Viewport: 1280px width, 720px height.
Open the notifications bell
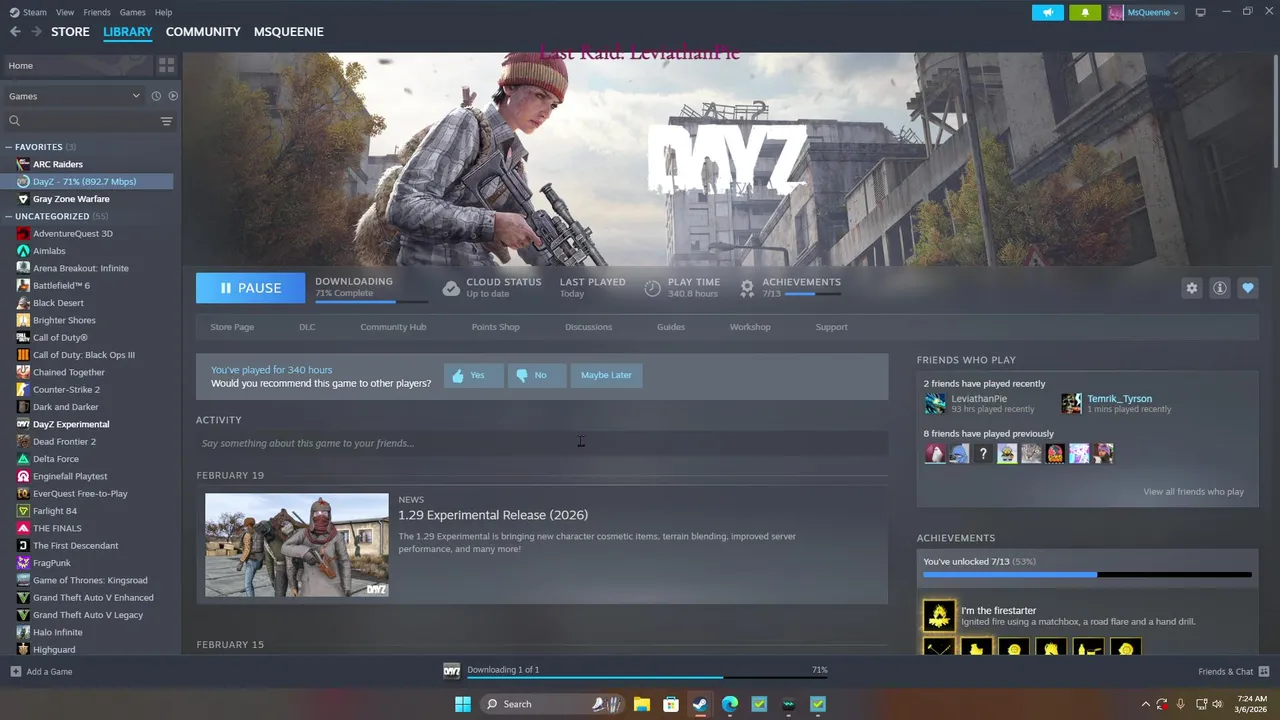click(x=1085, y=12)
